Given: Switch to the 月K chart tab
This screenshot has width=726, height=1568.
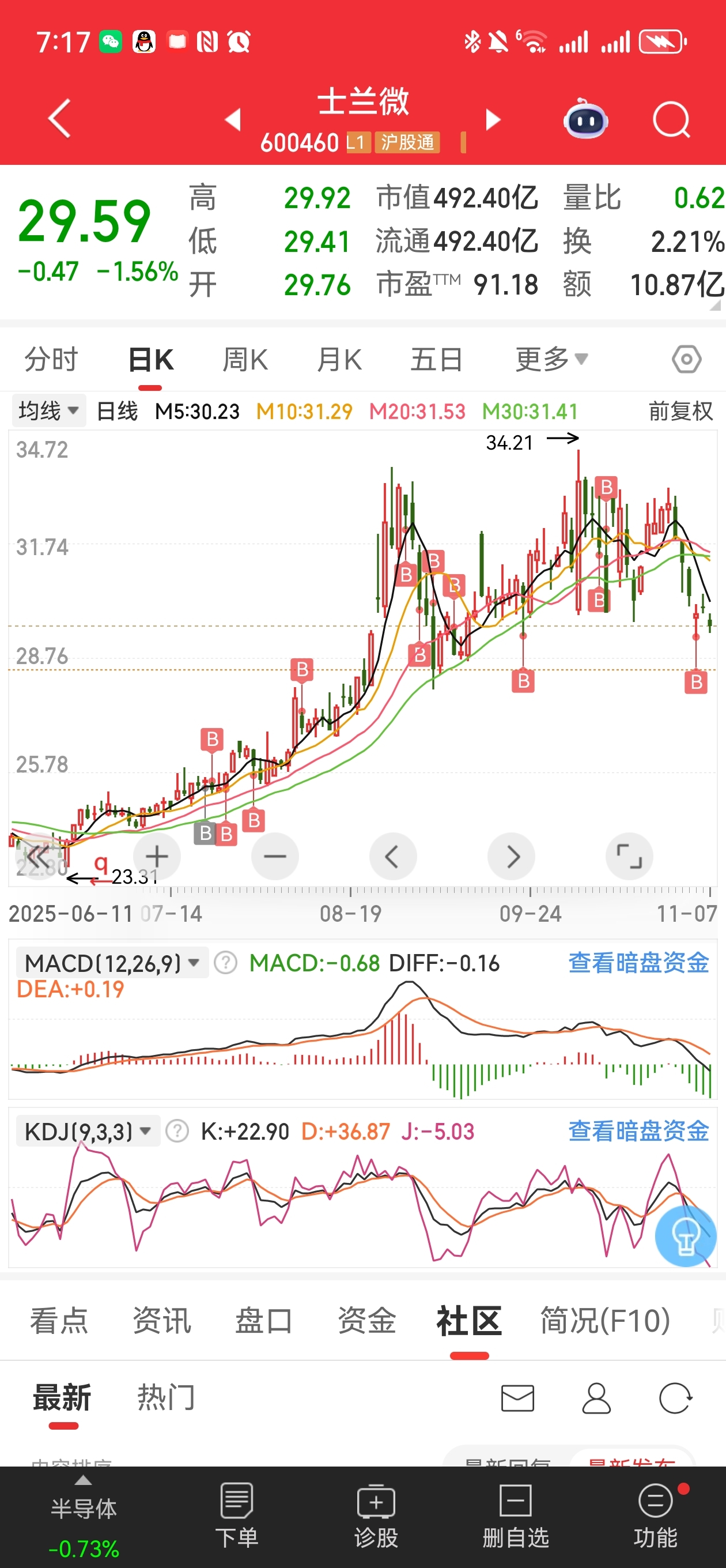Looking at the screenshot, I should (339, 359).
